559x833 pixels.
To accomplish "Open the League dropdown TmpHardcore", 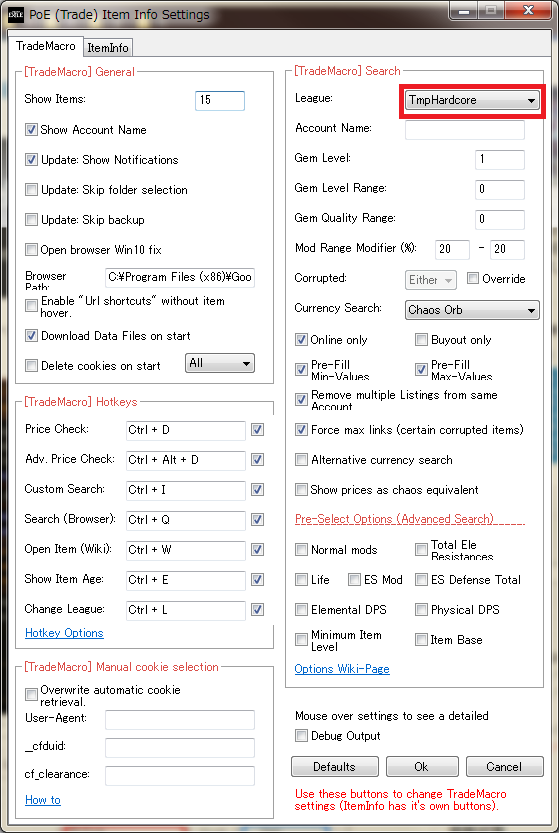I will [x=472, y=100].
